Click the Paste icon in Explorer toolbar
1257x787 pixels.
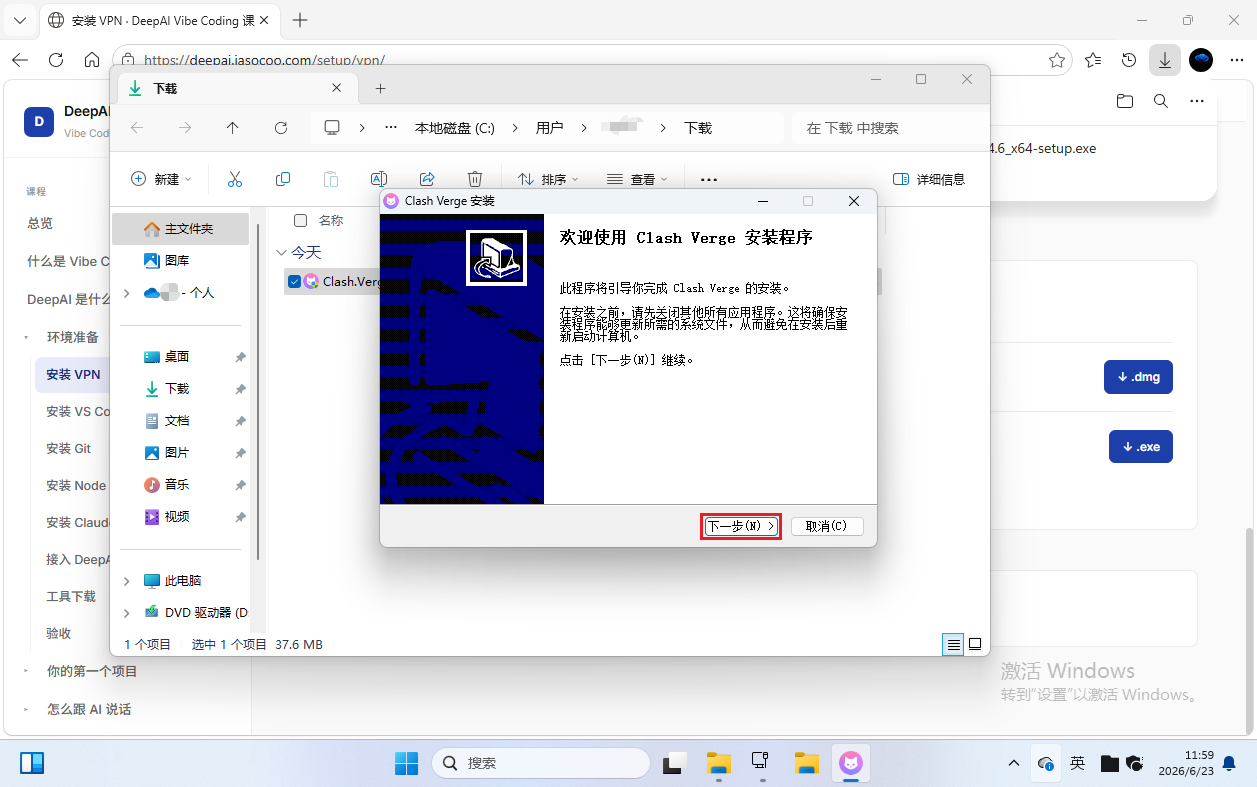(x=331, y=179)
